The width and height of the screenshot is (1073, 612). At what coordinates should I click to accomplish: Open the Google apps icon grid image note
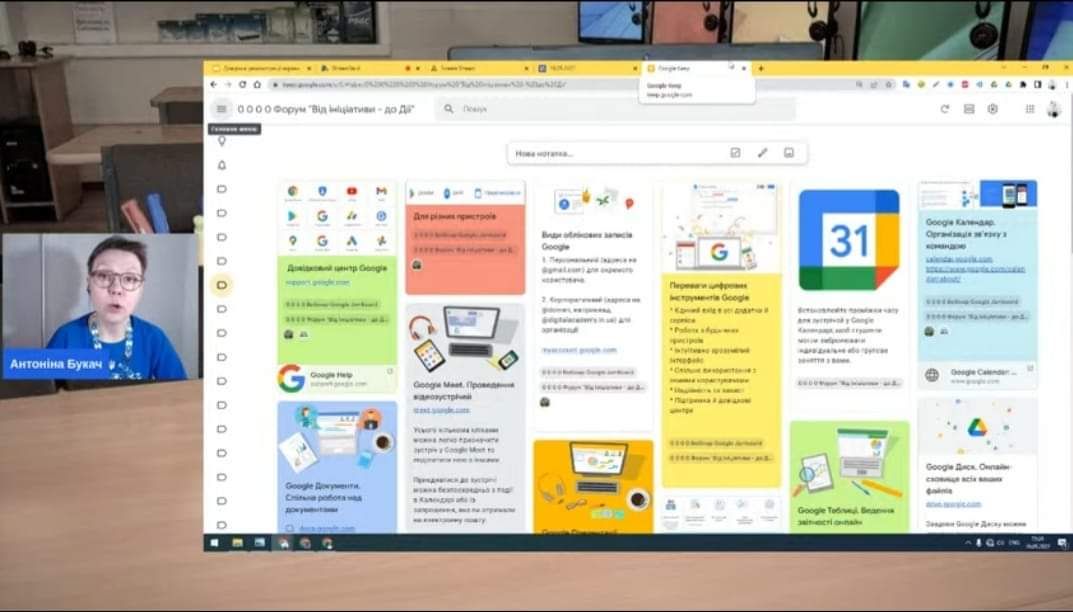[x=337, y=218]
